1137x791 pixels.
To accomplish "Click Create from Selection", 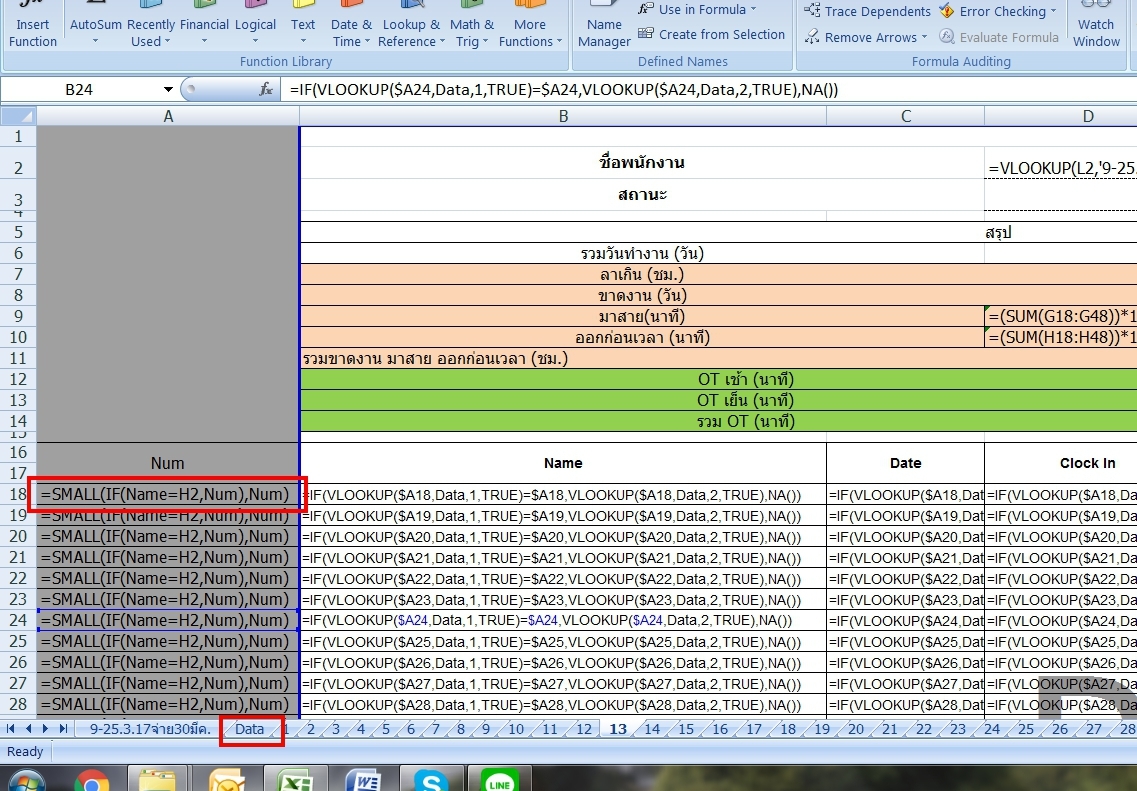I will pyautogui.click(x=711, y=34).
